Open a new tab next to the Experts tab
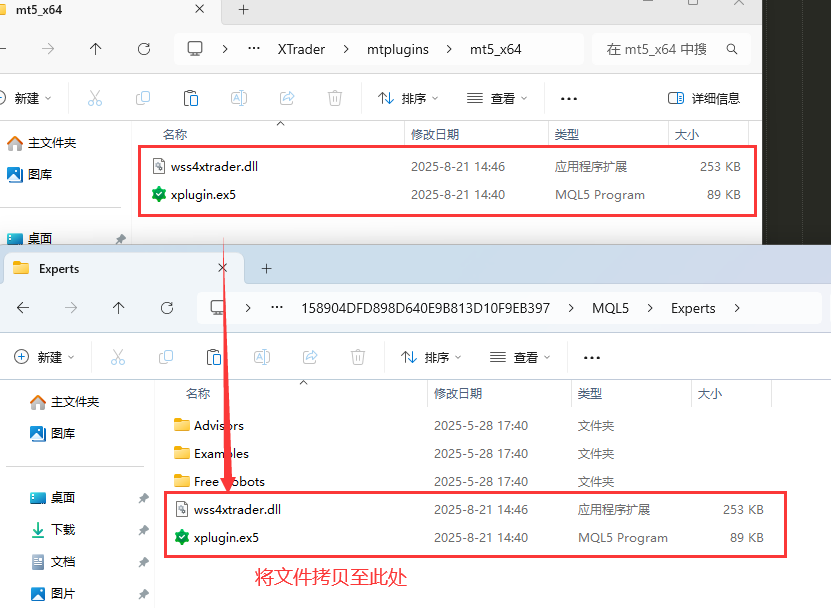This screenshot has height=608, width=831. [266, 268]
